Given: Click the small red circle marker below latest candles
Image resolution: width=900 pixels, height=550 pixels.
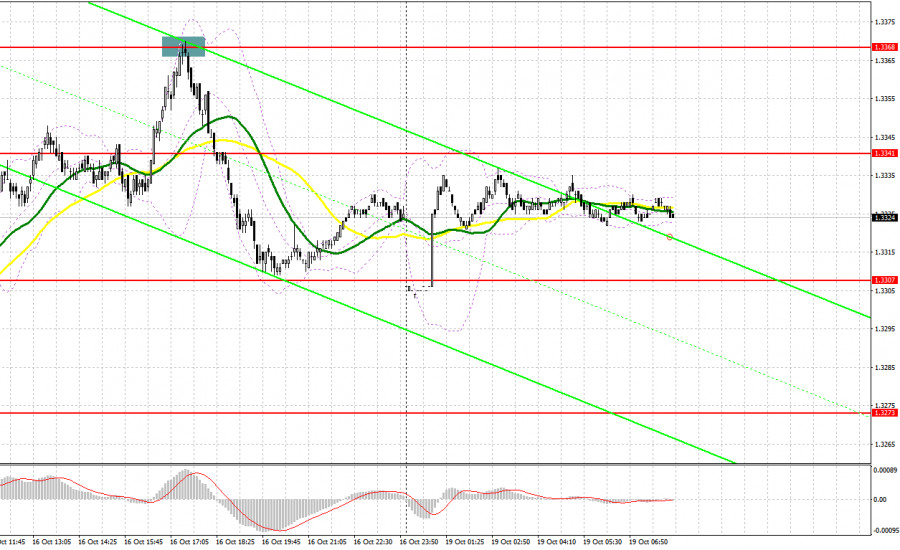Looking at the screenshot, I should tap(670, 237).
